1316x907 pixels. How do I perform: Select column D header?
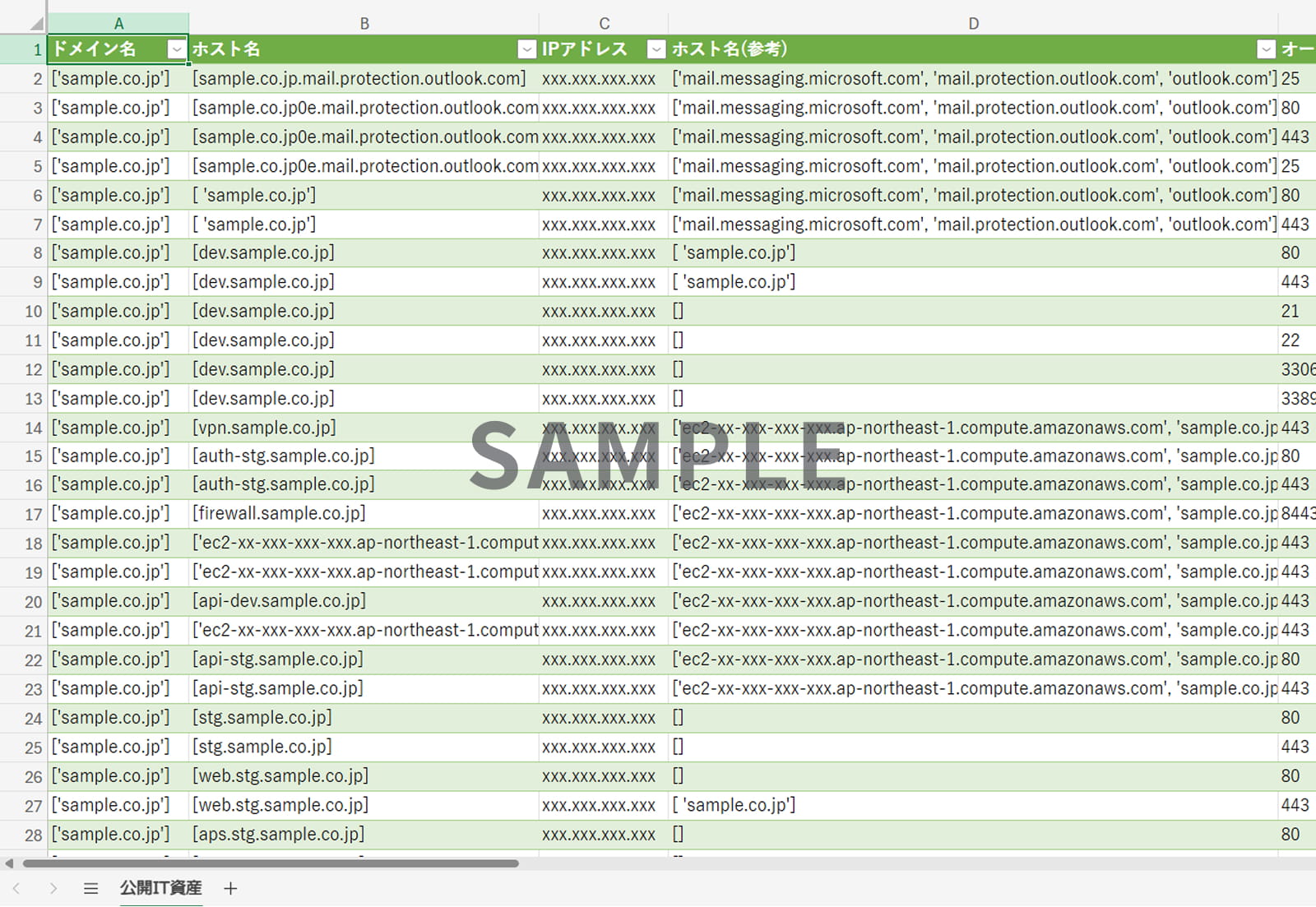[974, 24]
